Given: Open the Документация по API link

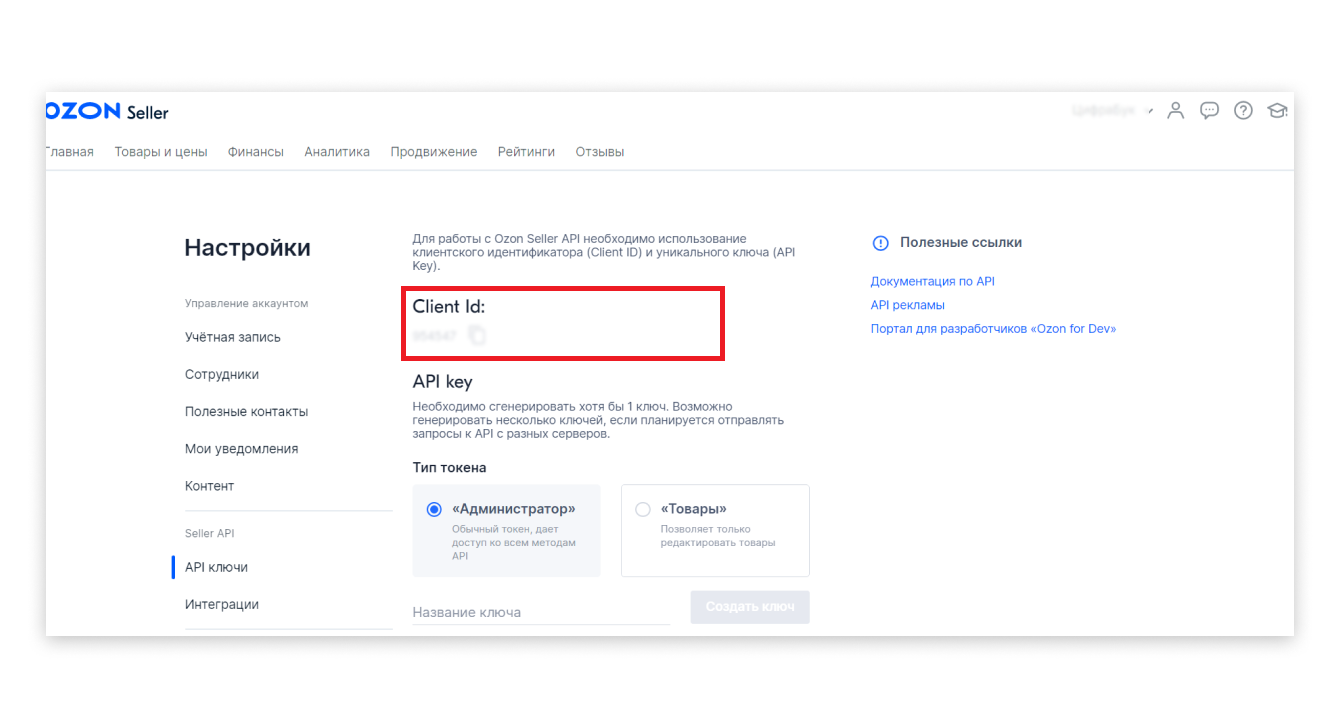Looking at the screenshot, I should tap(933, 282).
